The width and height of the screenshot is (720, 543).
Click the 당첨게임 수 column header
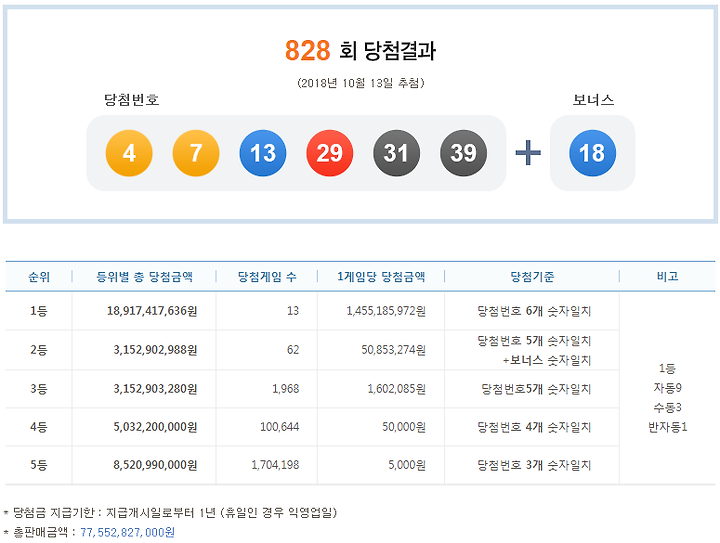point(267,276)
